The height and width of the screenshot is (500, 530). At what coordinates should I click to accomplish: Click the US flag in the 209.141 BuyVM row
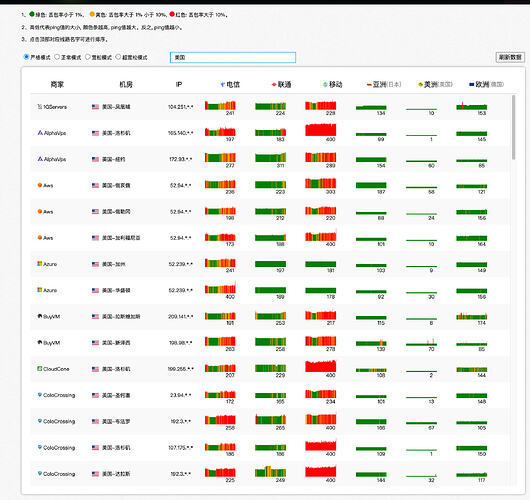point(95,316)
